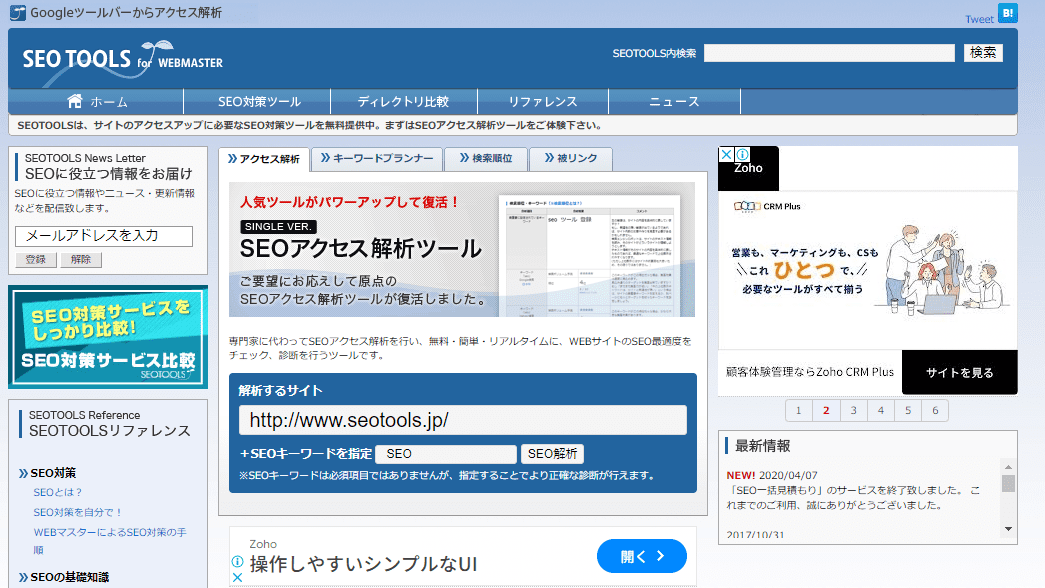The height and width of the screenshot is (588, 1045).
Task: Click the SEO解析 button
Action: 552,454
